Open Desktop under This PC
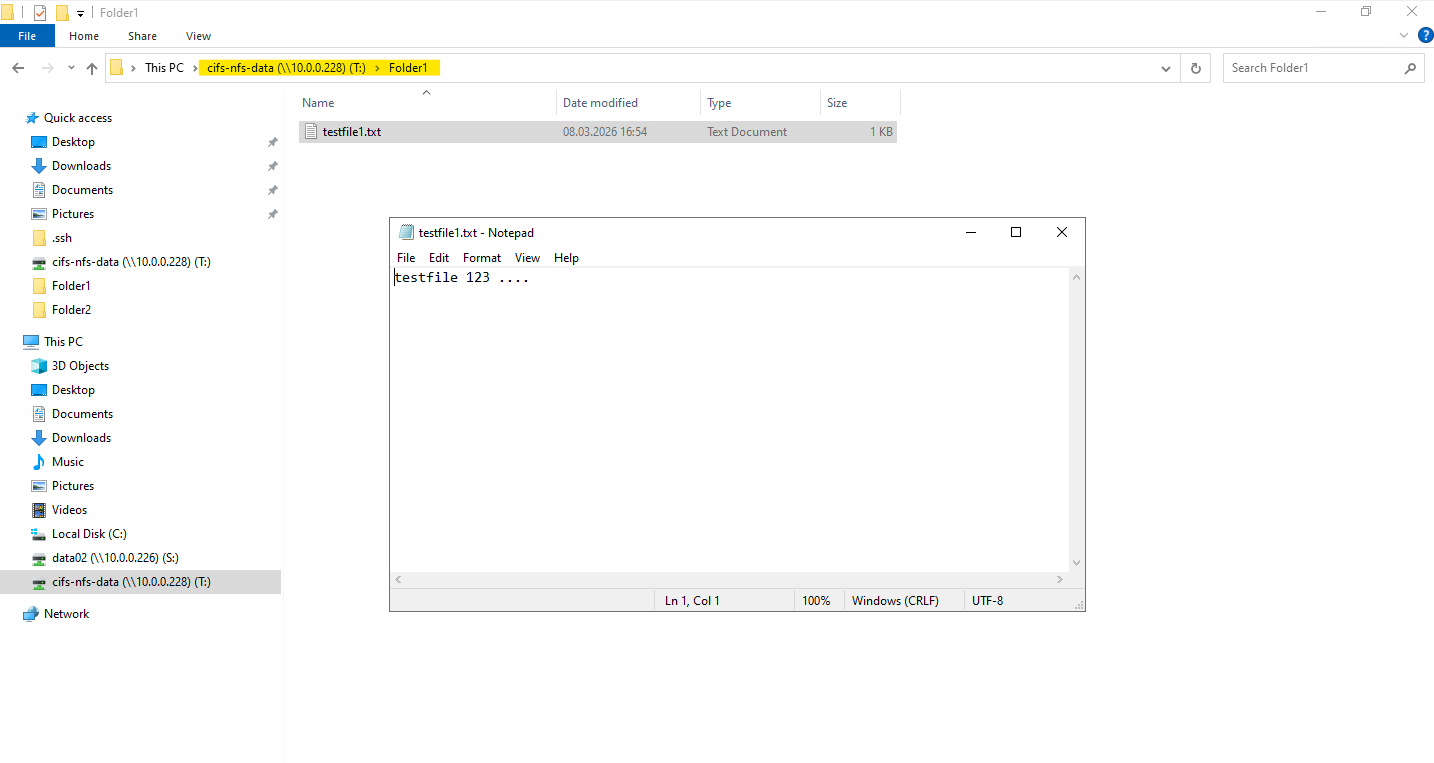The height and width of the screenshot is (763, 1434). (x=73, y=390)
